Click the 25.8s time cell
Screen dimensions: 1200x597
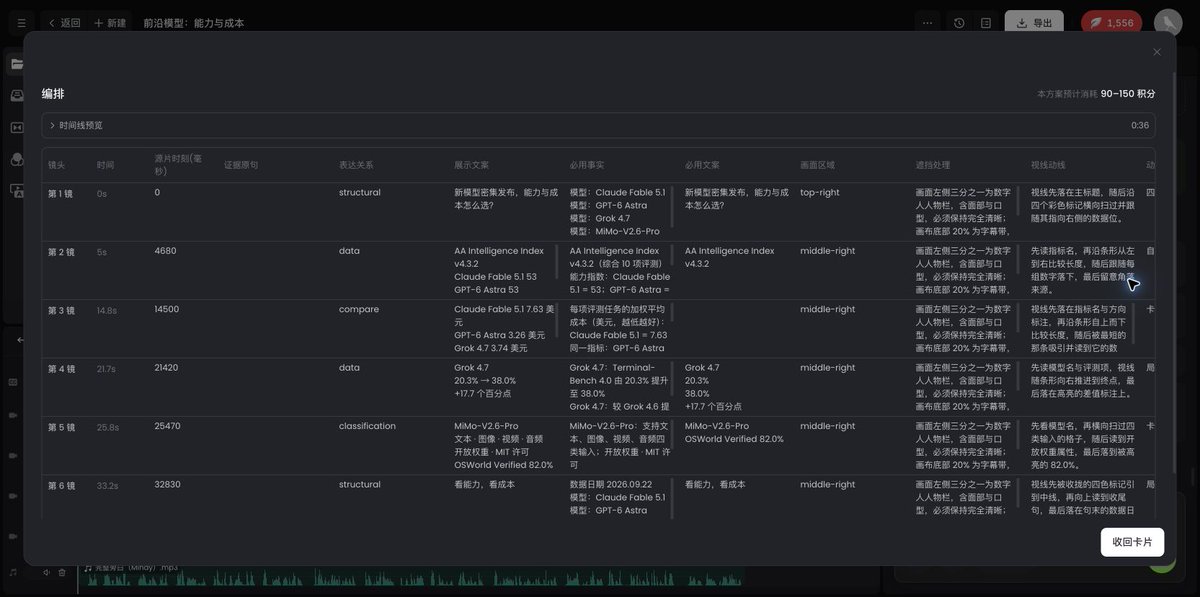click(x=107, y=427)
